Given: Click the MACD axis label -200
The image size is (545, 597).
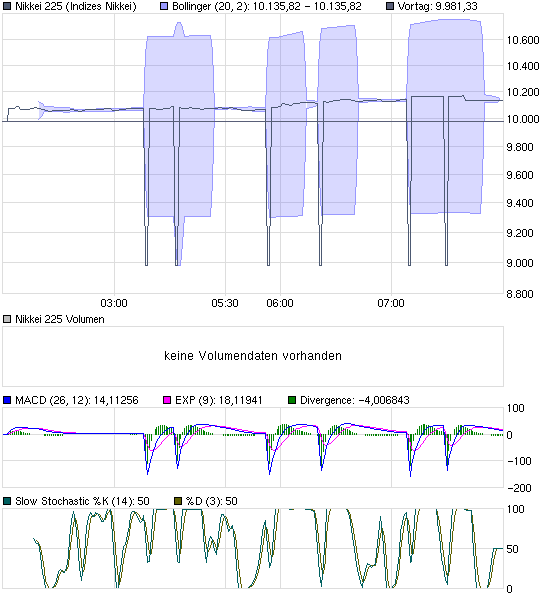Looking at the screenshot, I should [x=519, y=488].
